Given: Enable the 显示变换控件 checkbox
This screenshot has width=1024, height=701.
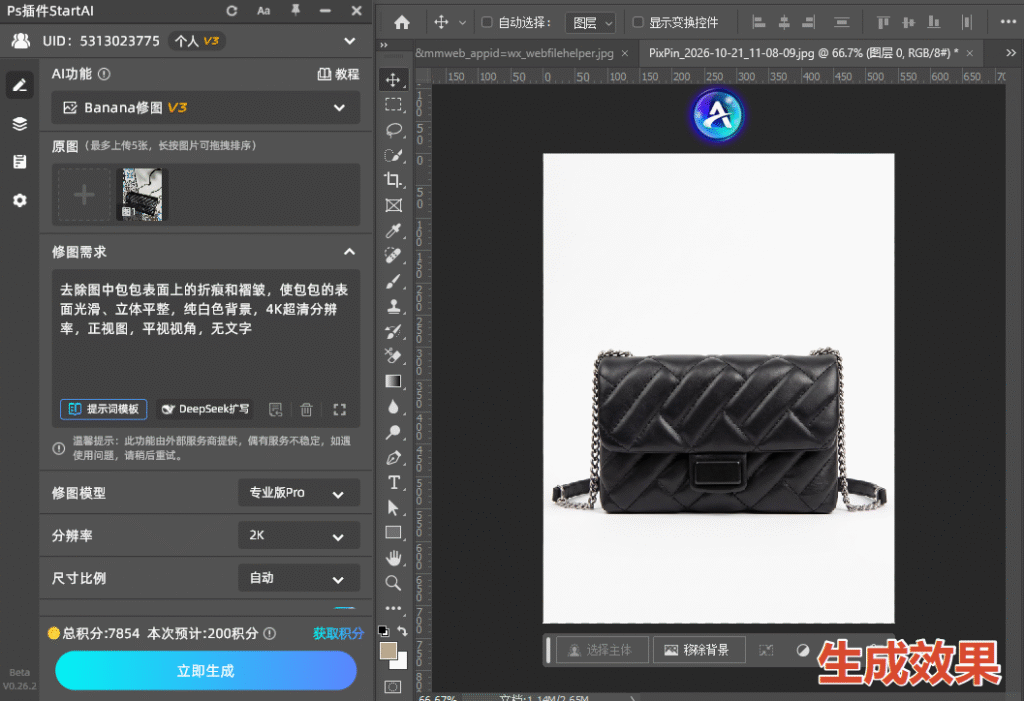Looking at the screenshot, I should pos(638,22).
